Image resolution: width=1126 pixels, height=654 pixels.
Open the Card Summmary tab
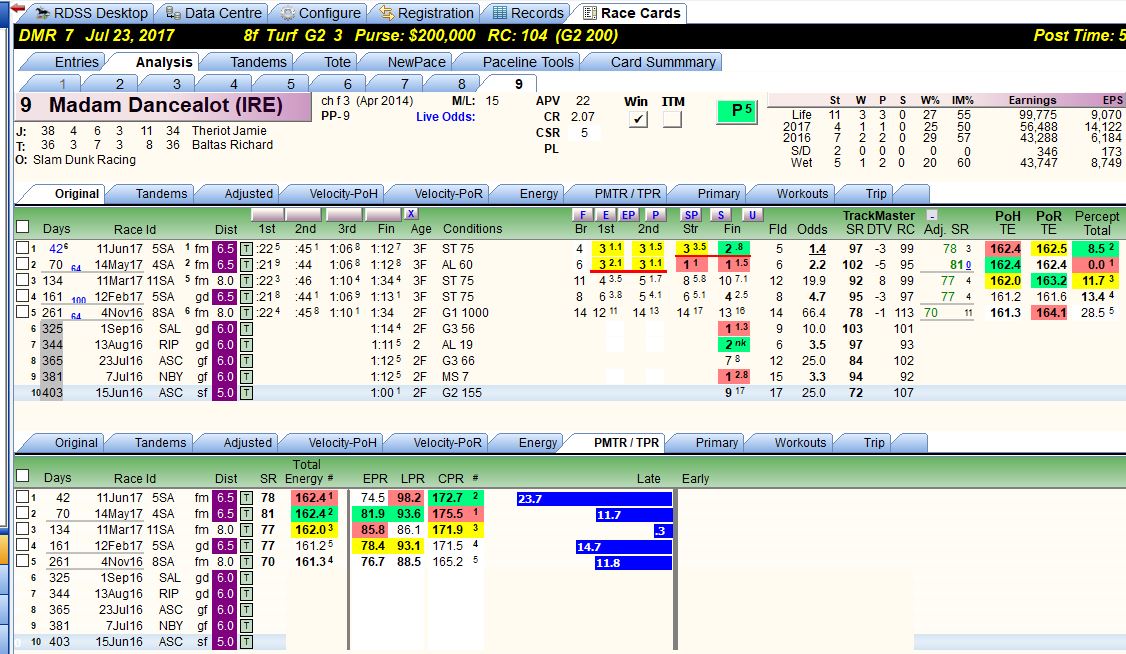tap(663, 62)
